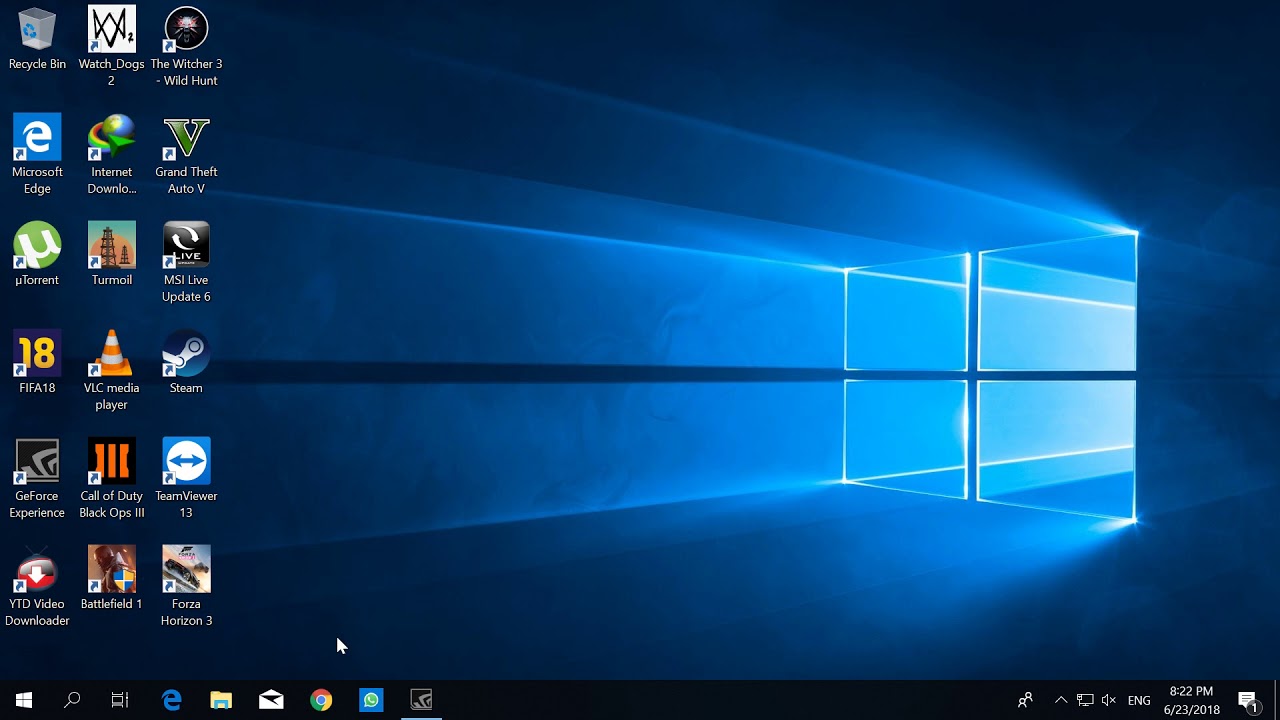1280x720 pixels.
Task: Launch Edge from the taskbar
Action: pos(172,700)
